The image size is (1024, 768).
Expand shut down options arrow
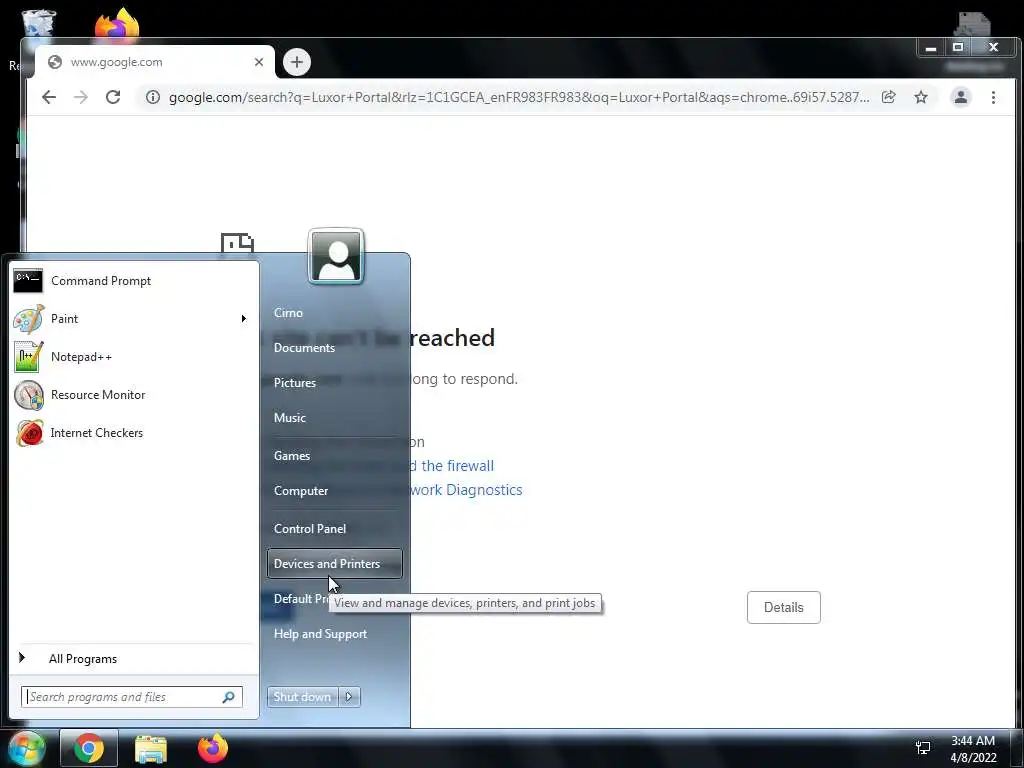coord(349,697)
